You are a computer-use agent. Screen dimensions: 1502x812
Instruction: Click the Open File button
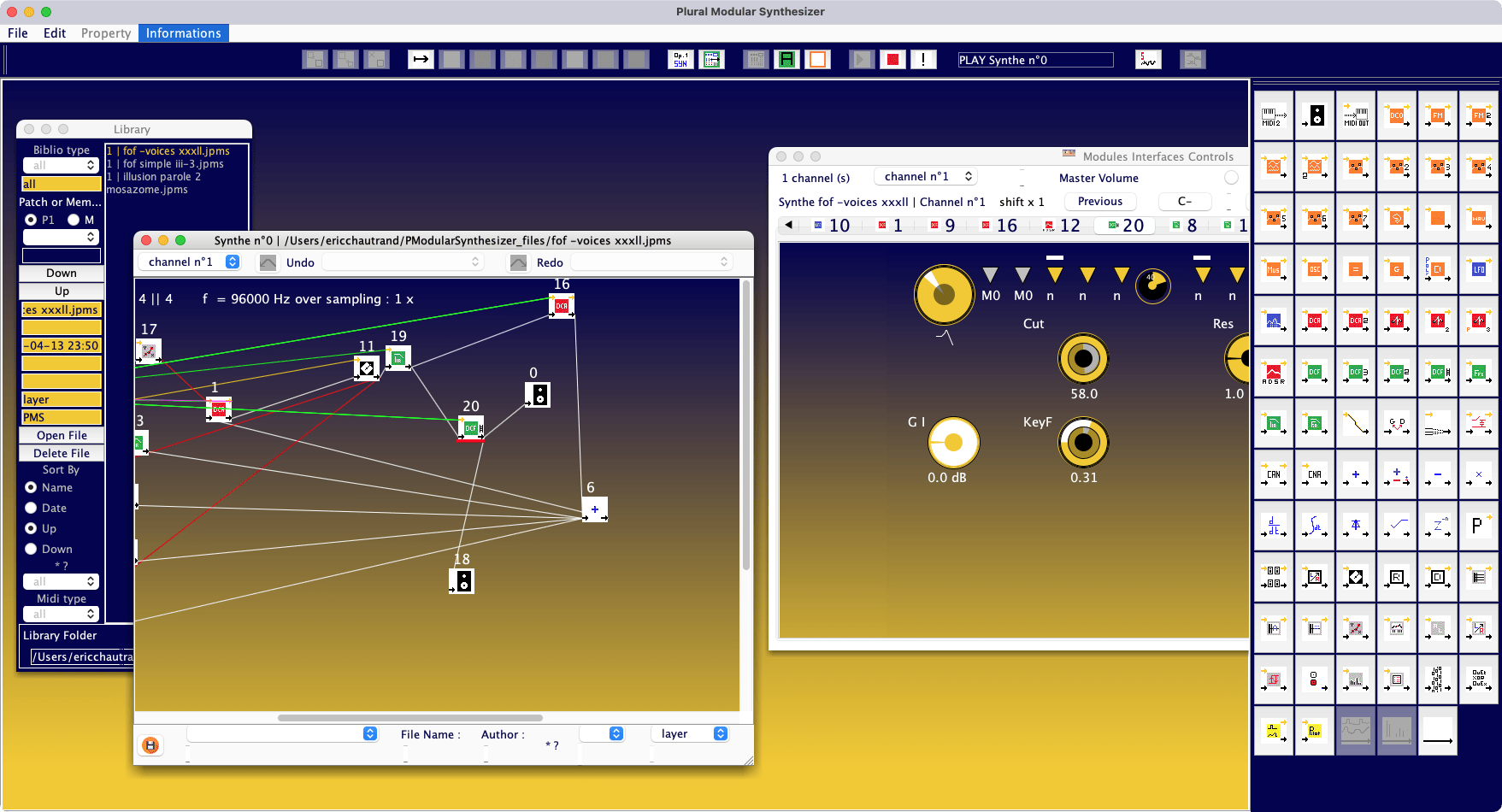coord(62,435)
